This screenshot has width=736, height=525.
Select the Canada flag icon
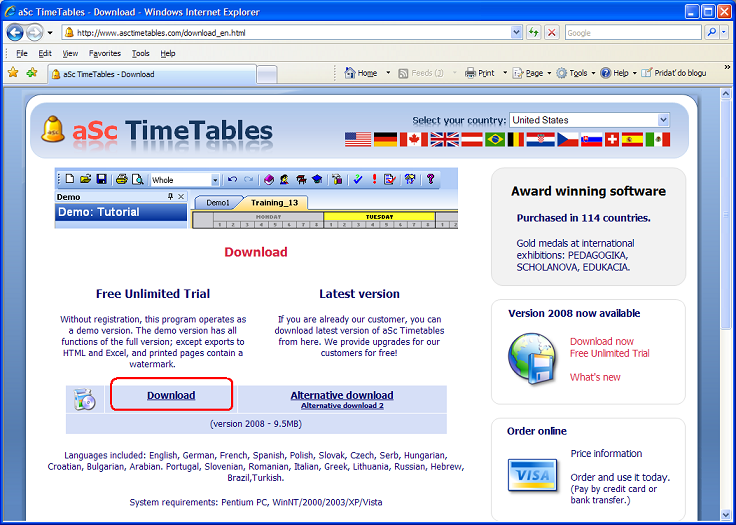coord(413,140)
